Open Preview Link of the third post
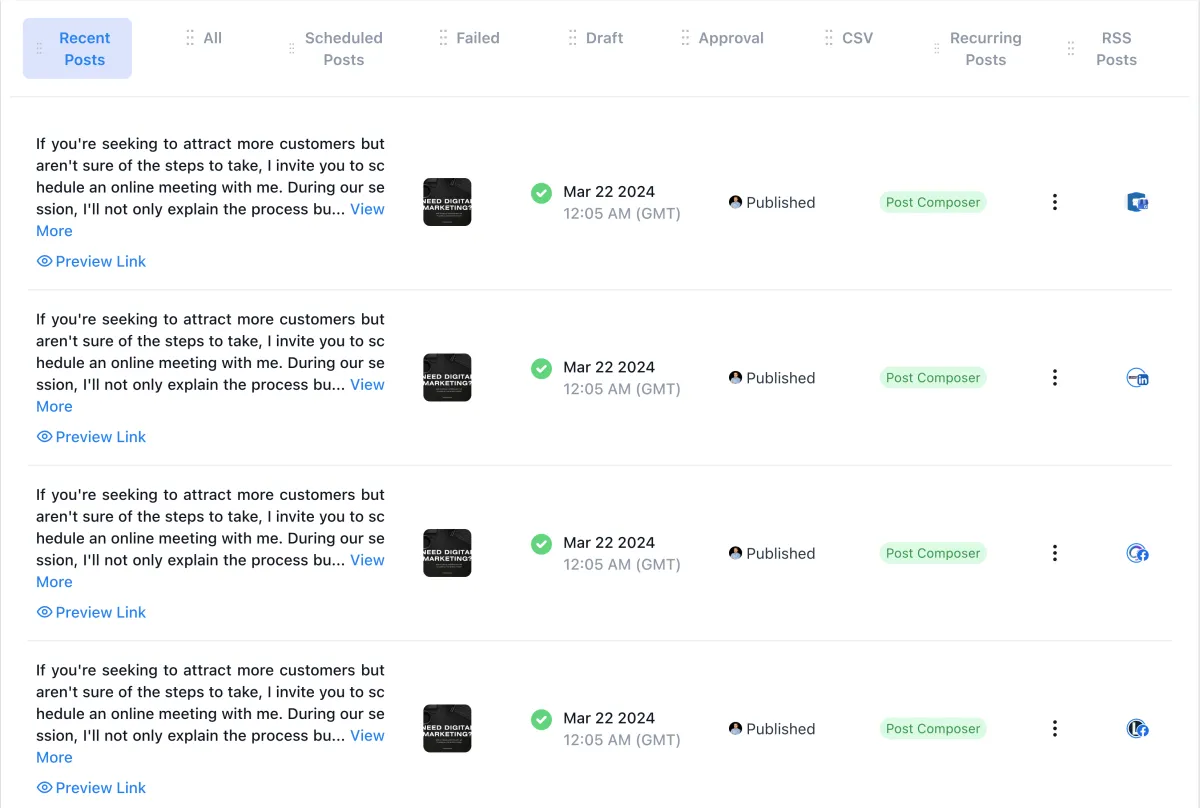 pyautogui.click(x=91, y=612)
